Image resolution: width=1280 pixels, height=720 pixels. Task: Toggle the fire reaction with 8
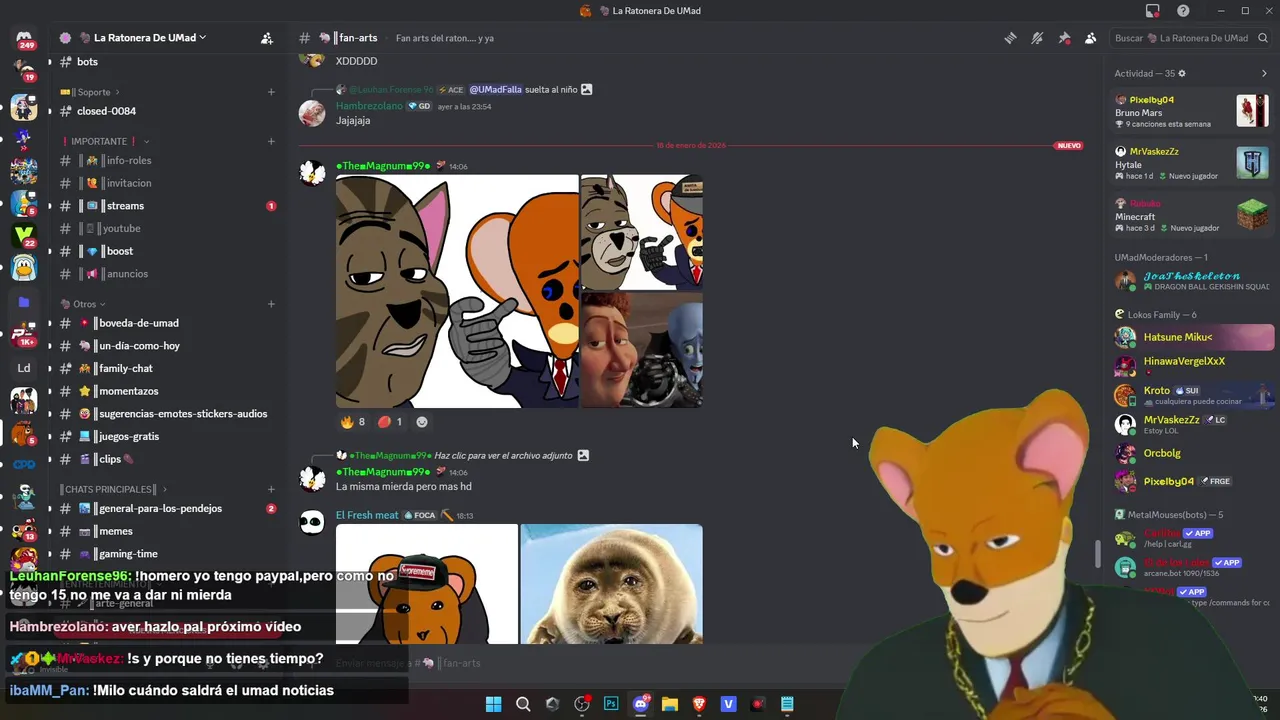click(x=353, y=422)
